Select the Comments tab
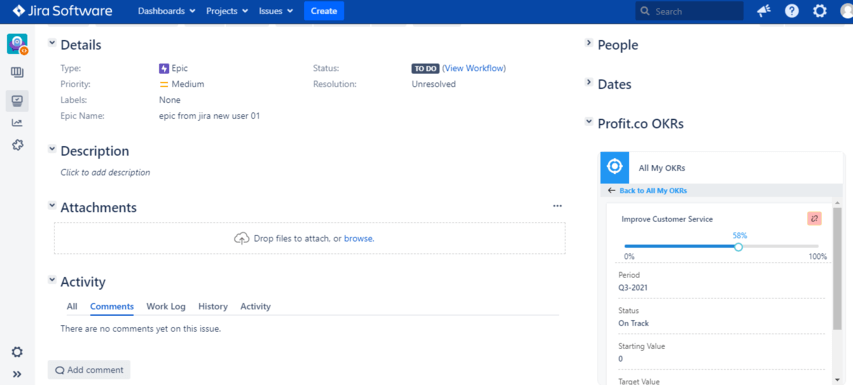The image size is (853, 385). [112, 307]
